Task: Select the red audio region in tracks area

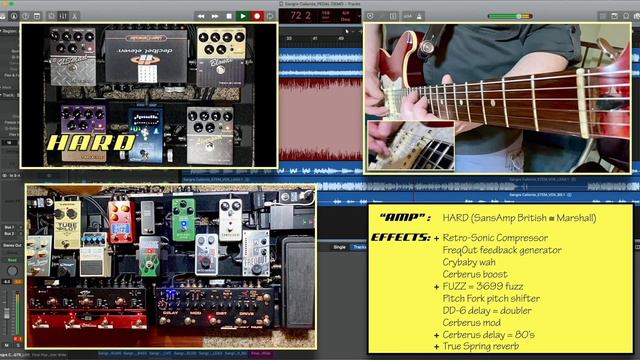Action: click(x=321, y=119)
